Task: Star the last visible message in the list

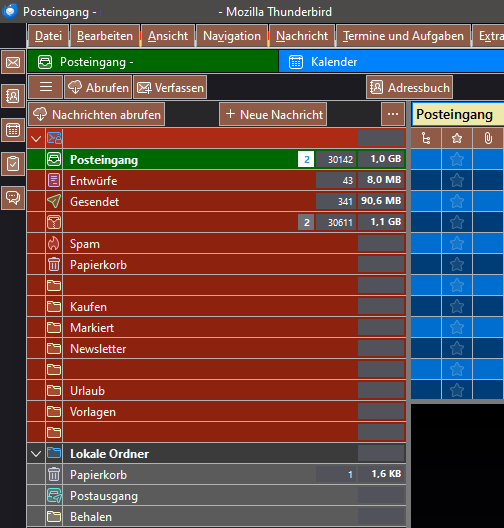Action: pyautogui.click(x=457, y=391)
